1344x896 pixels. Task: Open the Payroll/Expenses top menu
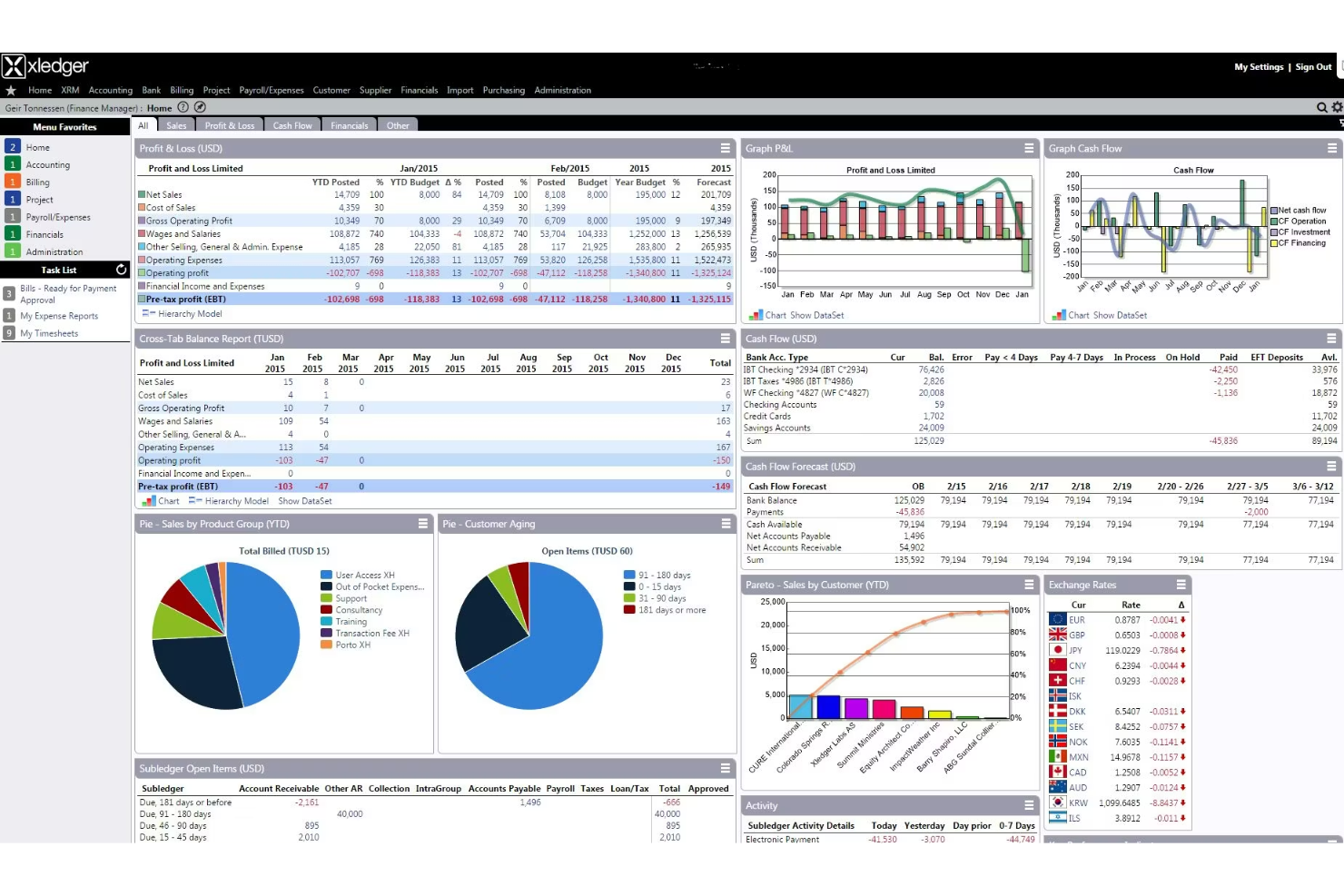point(271,91)
